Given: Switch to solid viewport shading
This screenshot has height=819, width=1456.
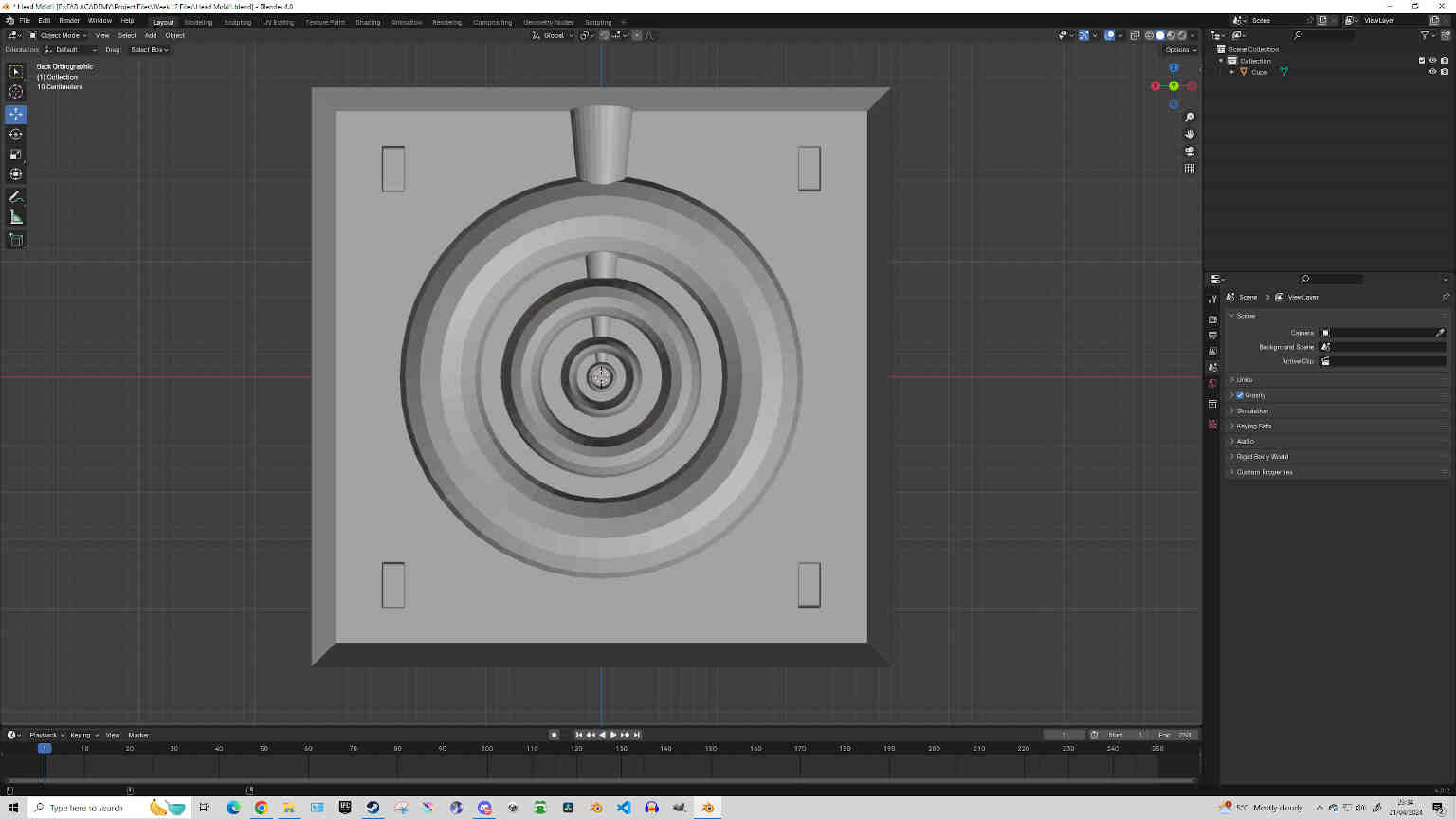Looking at the screenshot, I should (x=1160, y=35).
